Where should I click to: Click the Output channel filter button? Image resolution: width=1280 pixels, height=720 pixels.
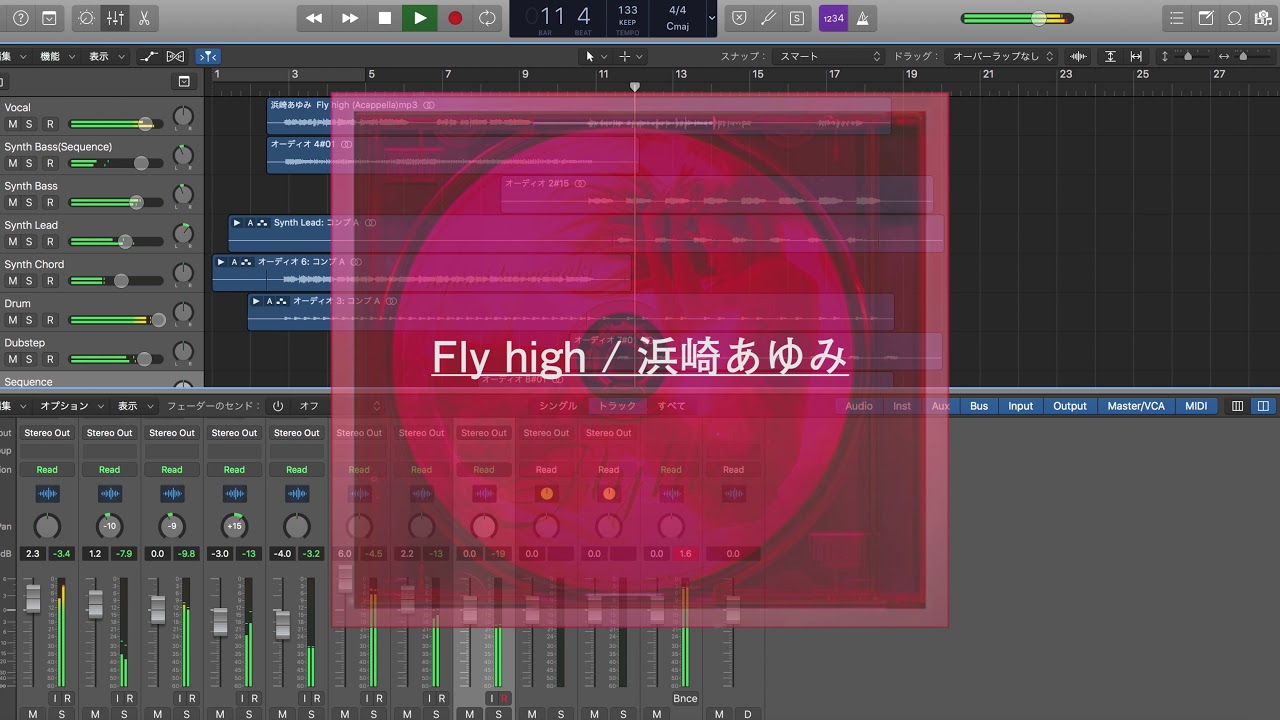[x=1069, y=406]
